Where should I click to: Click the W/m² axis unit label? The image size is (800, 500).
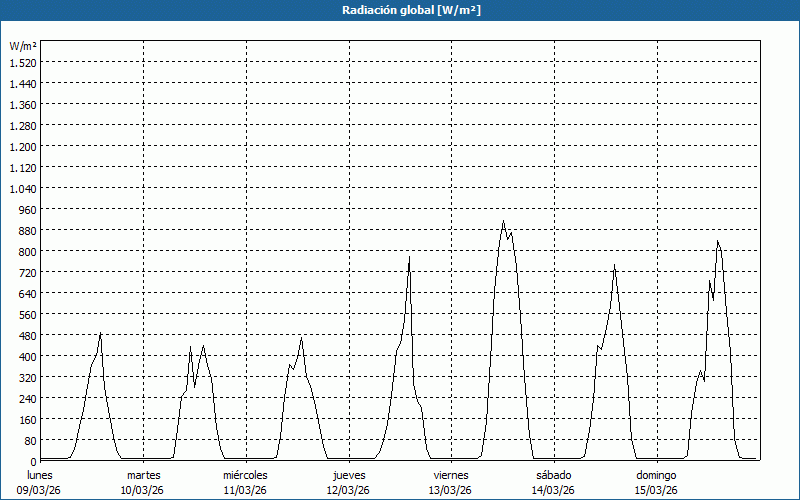23,46
